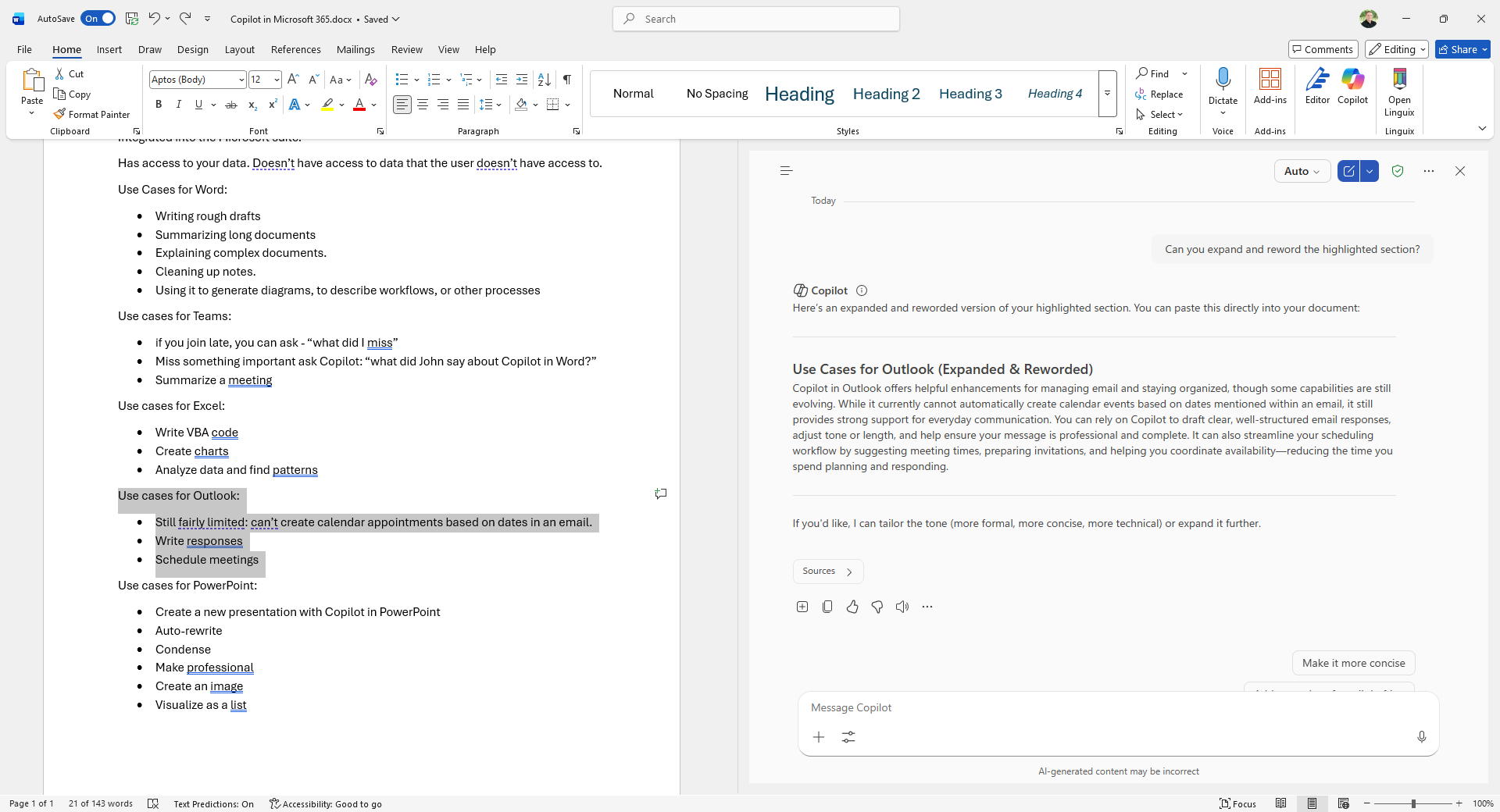Copy Copilot's response using the copy icon
Screen dimensions: 1500x812
[x=827, y=606]
